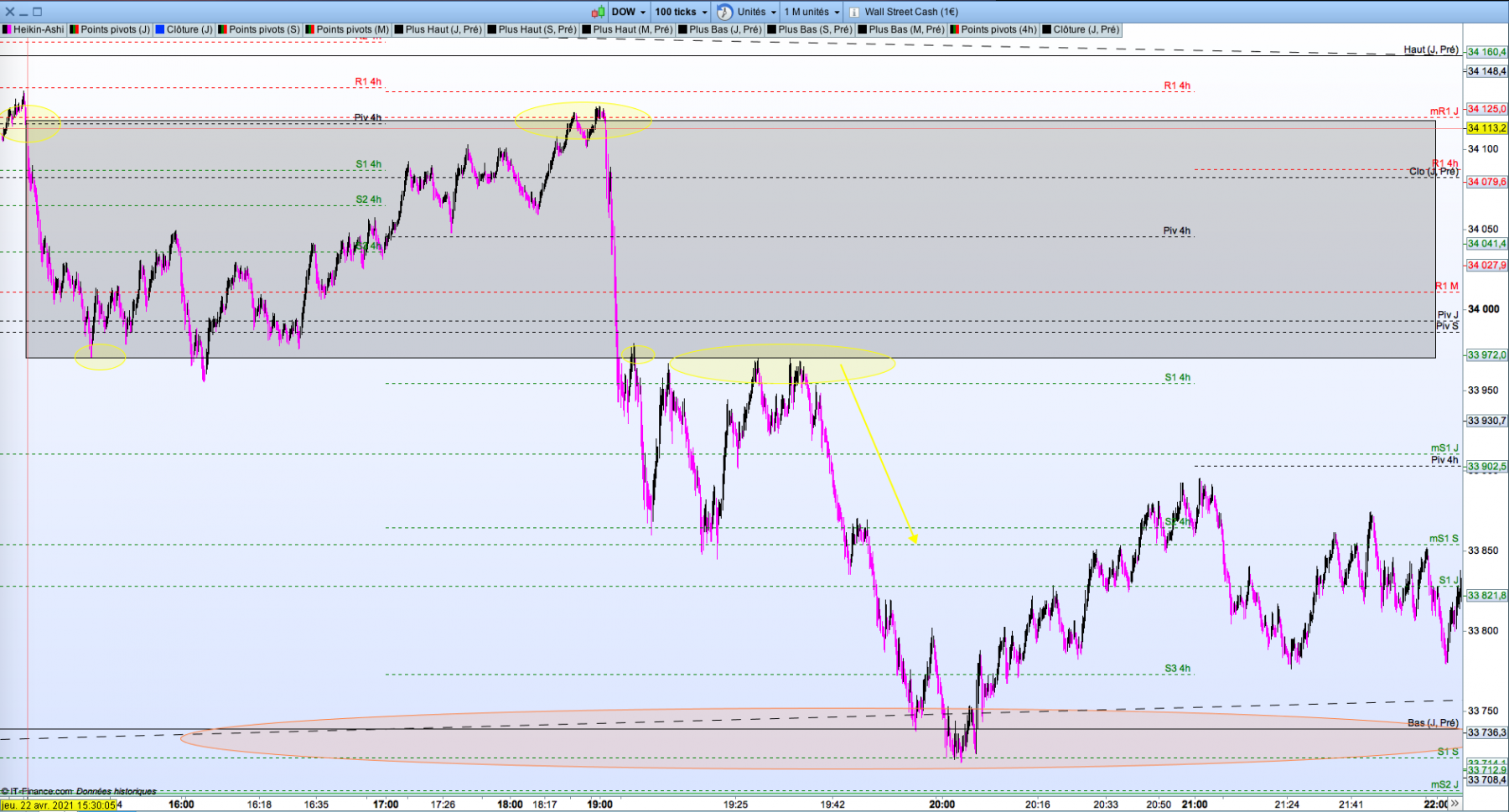Click the Heikin-Ashi indicator color icon
This screenshot has width=1509, height=812.
(x=7, y=29)
